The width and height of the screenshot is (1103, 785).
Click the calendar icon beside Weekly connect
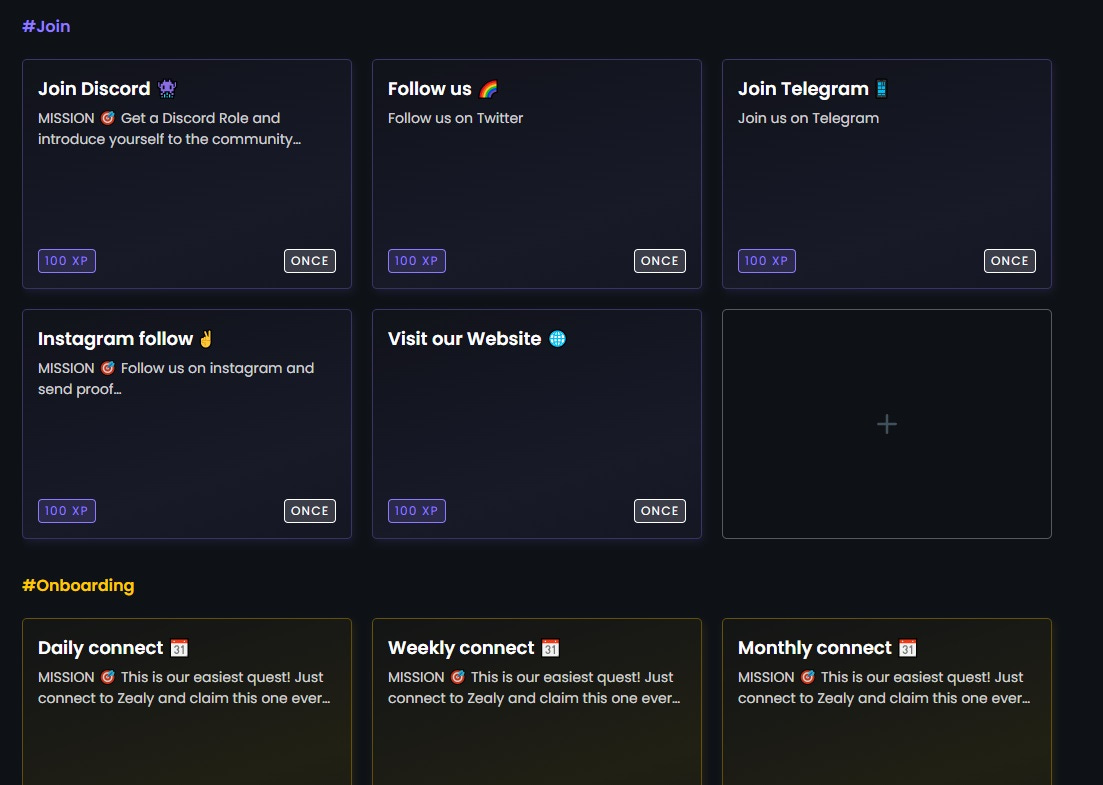point(551,648)
